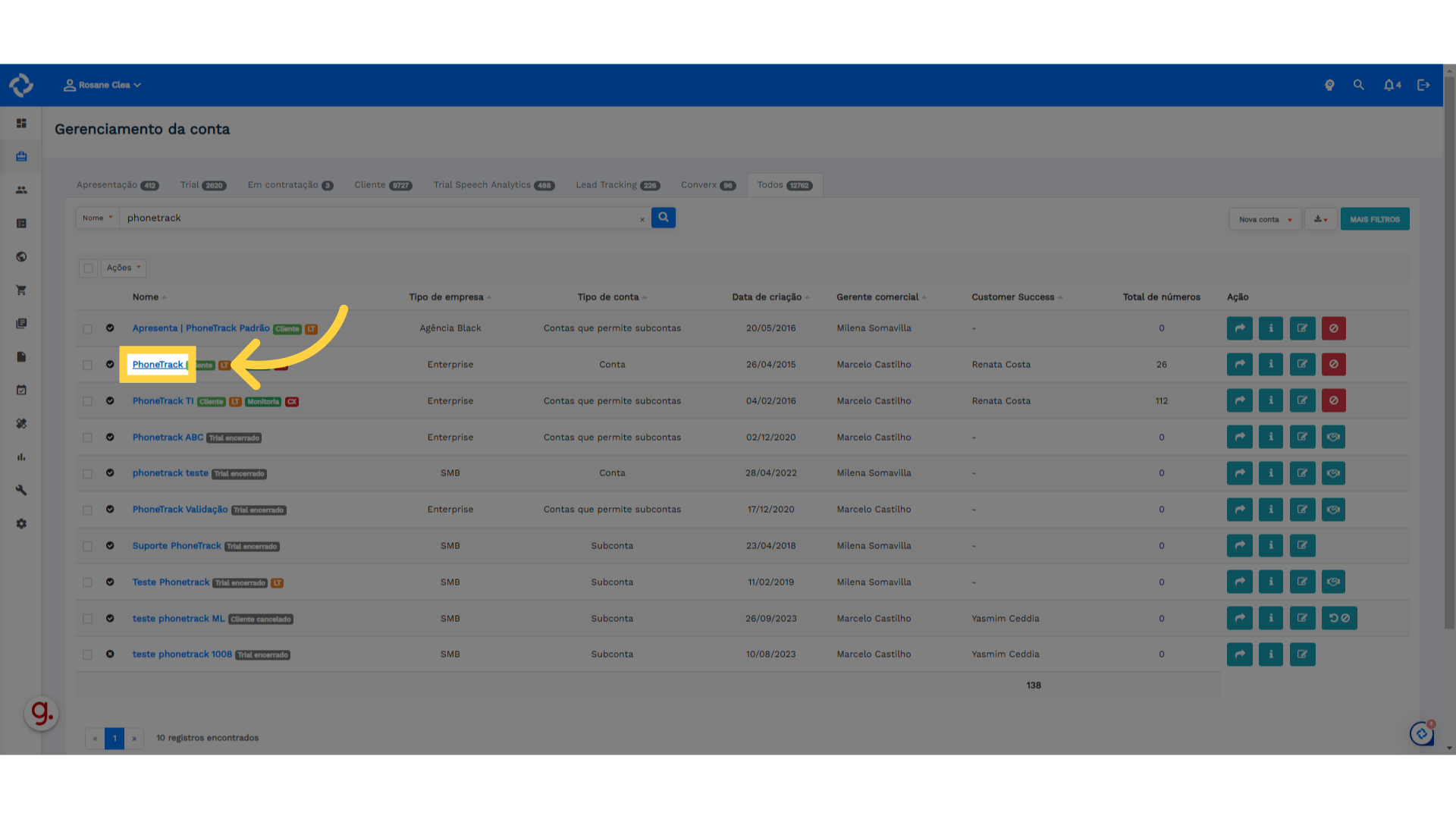The height and width of the screenshot is (819, 1456).
Task: Check the teste phonetrack ML row checkbox
Action: [x=88, y=619]
